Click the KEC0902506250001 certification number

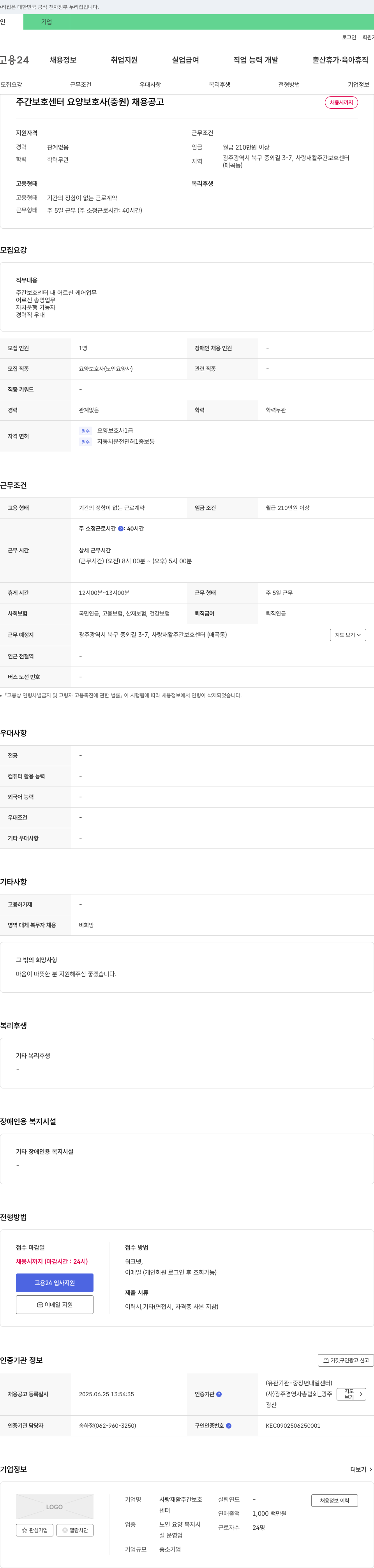[293, 1425]
